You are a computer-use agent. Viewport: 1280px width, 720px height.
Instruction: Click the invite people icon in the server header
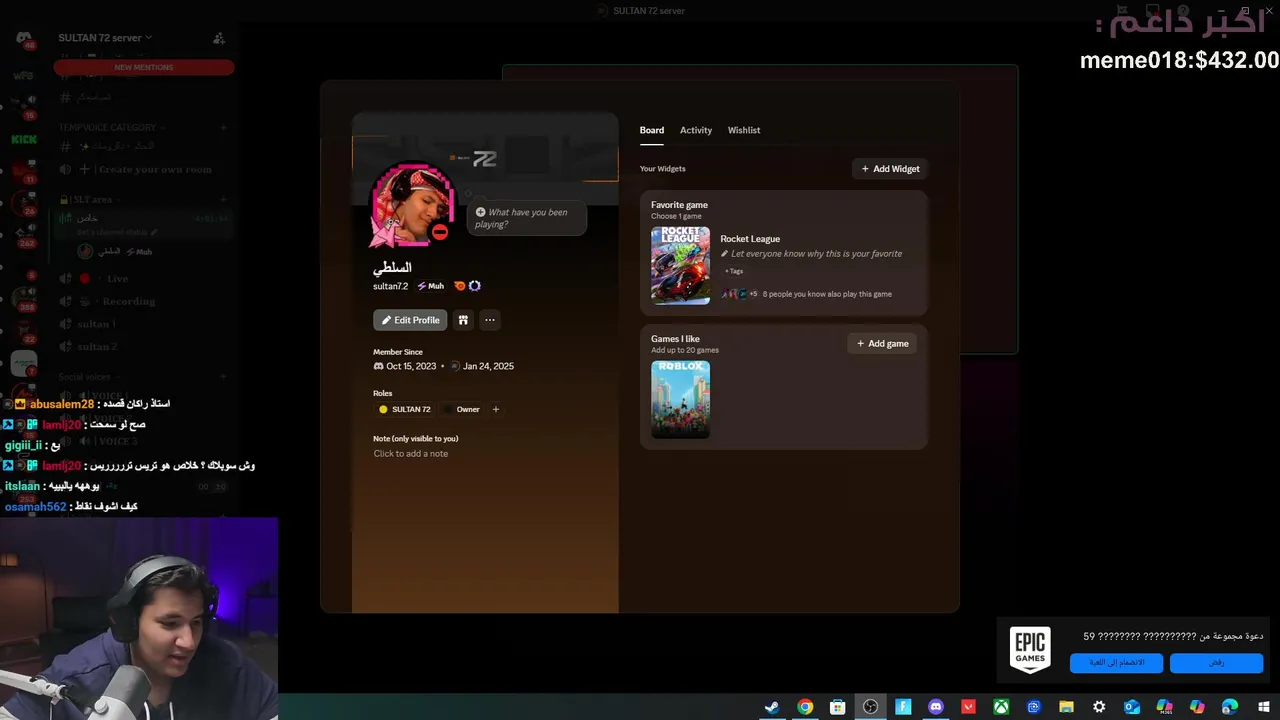tap(219, 38)
